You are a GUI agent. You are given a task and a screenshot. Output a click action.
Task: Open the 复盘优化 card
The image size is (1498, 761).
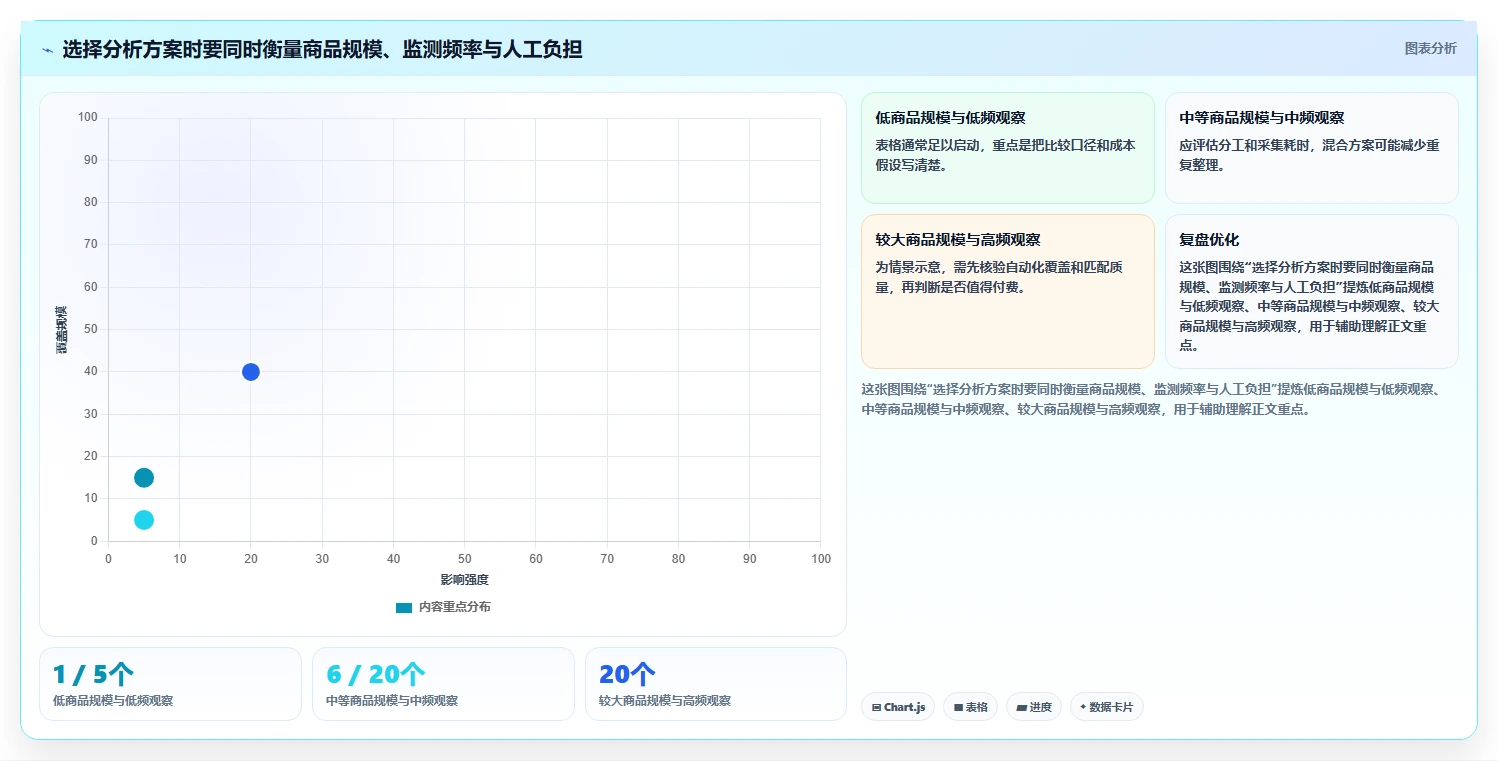[1312, 291]
